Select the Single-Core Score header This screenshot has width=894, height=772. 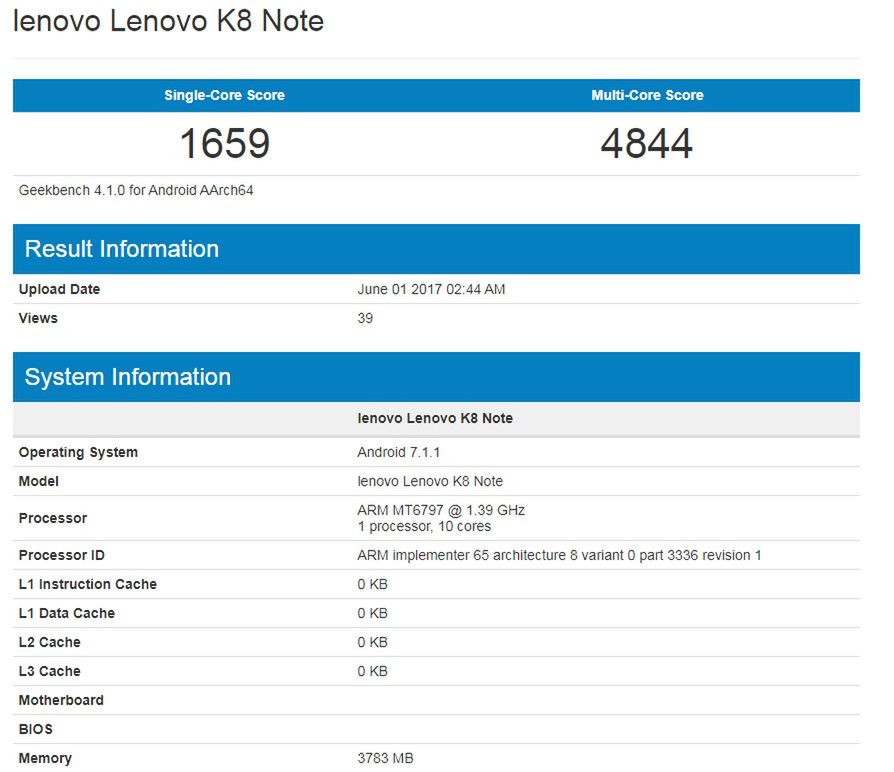coord(224,96)
